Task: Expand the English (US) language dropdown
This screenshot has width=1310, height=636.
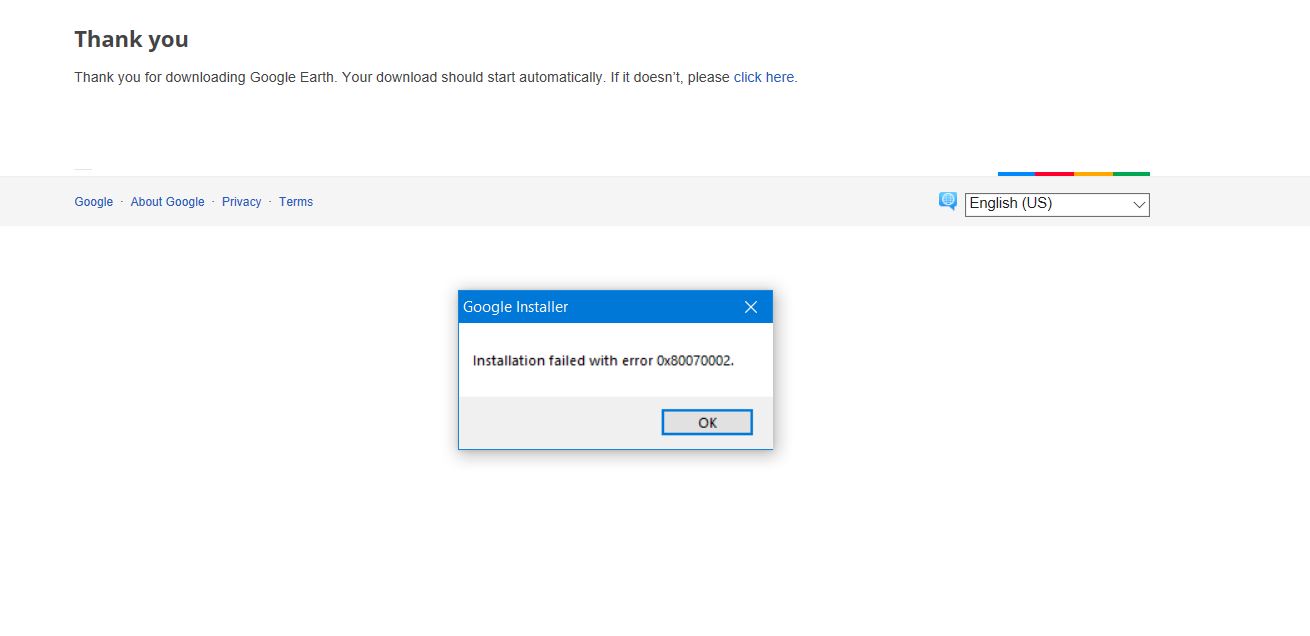Action: pyautogui.click(x=1057, y=204)
